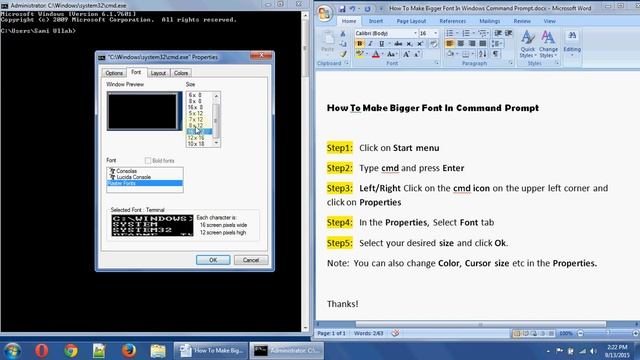Clear formatting with the eraser icon
This screenshot has height=360, width=640.
point(433,44)
